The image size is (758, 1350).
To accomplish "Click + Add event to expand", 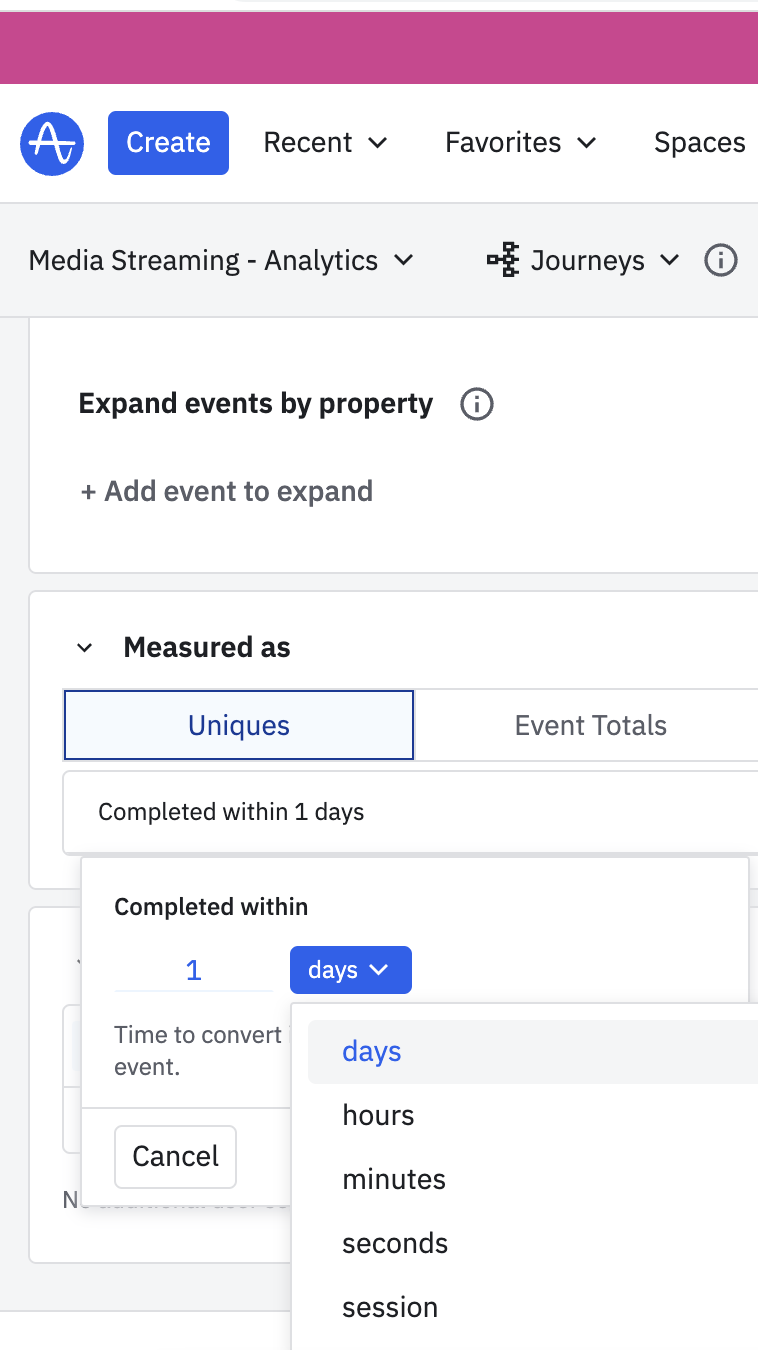I will (x=227, y=492).
